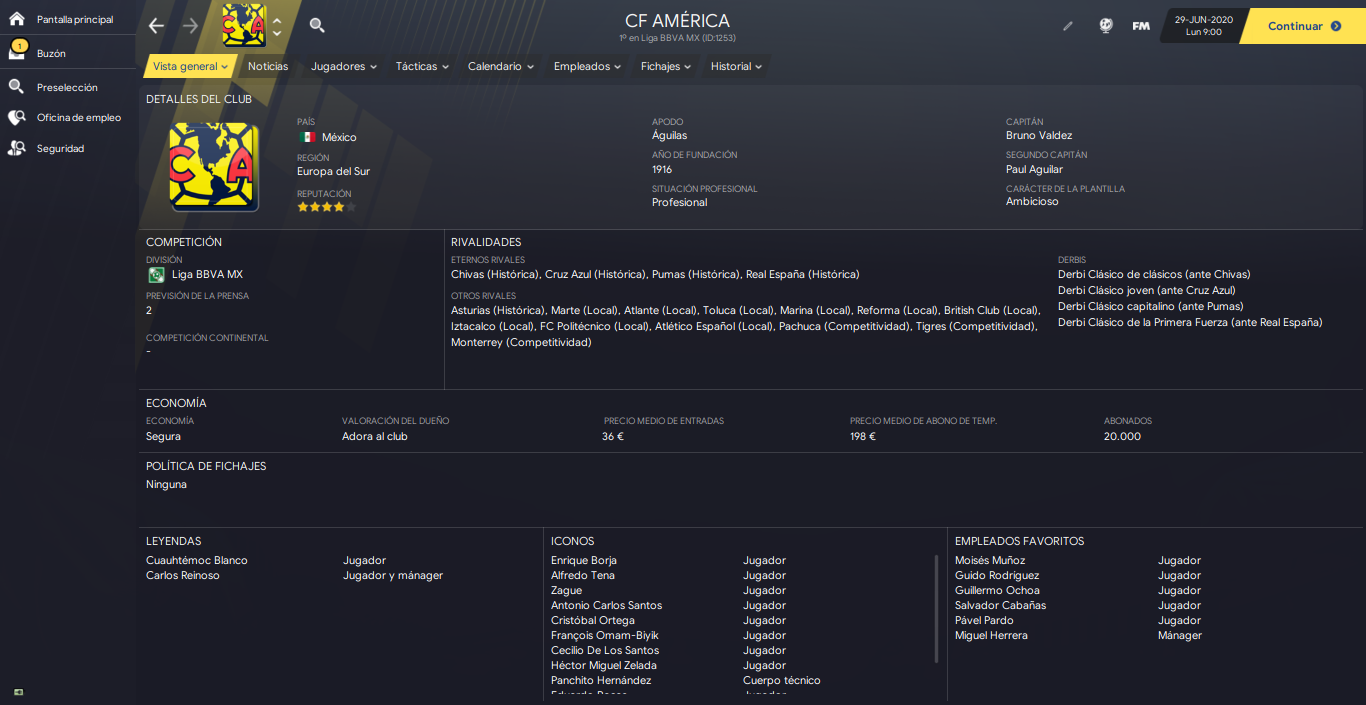Open the Vista general dropdown tab
Viewport: 1366px width, 705px height.
click(x=191, y=66)
